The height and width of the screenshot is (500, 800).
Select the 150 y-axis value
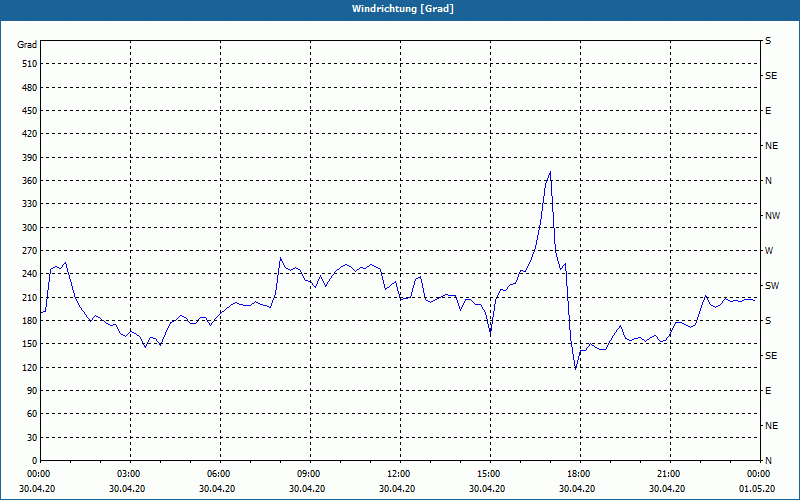tap(30, 344)
